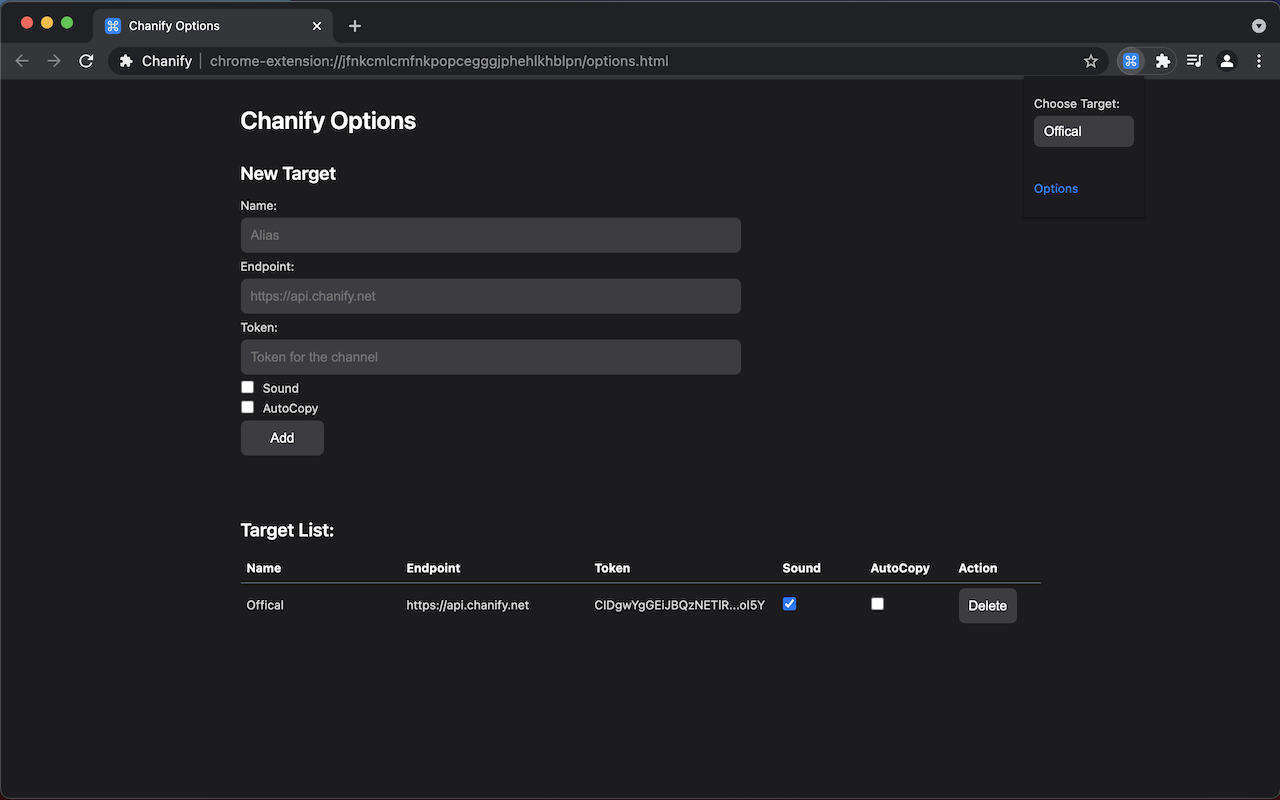Click the media control playlist icon
Screen dimensions: 1280x800
click(1194, 61)
